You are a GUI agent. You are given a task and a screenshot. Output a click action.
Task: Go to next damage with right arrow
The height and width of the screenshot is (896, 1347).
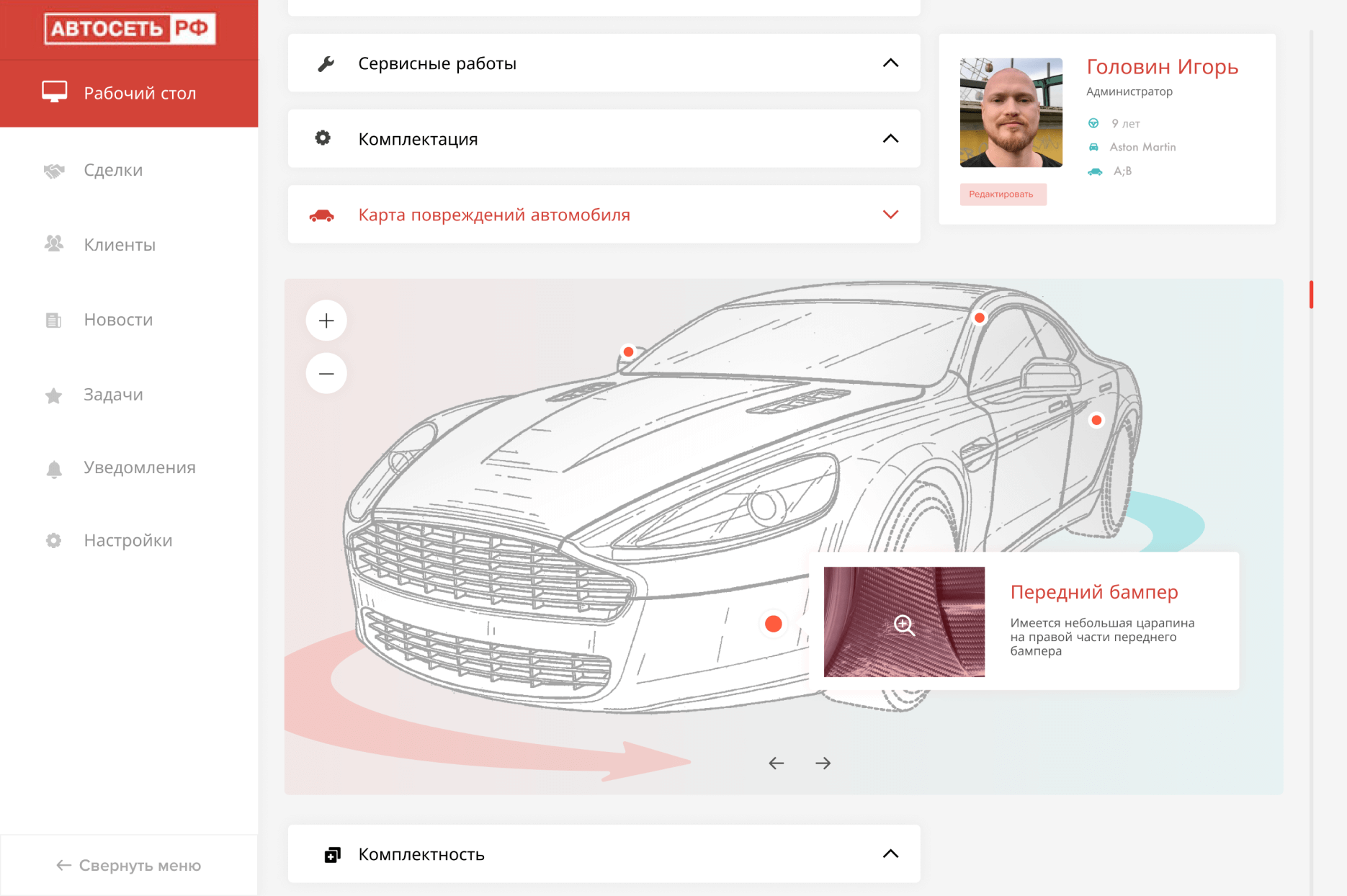coord(823,763)
